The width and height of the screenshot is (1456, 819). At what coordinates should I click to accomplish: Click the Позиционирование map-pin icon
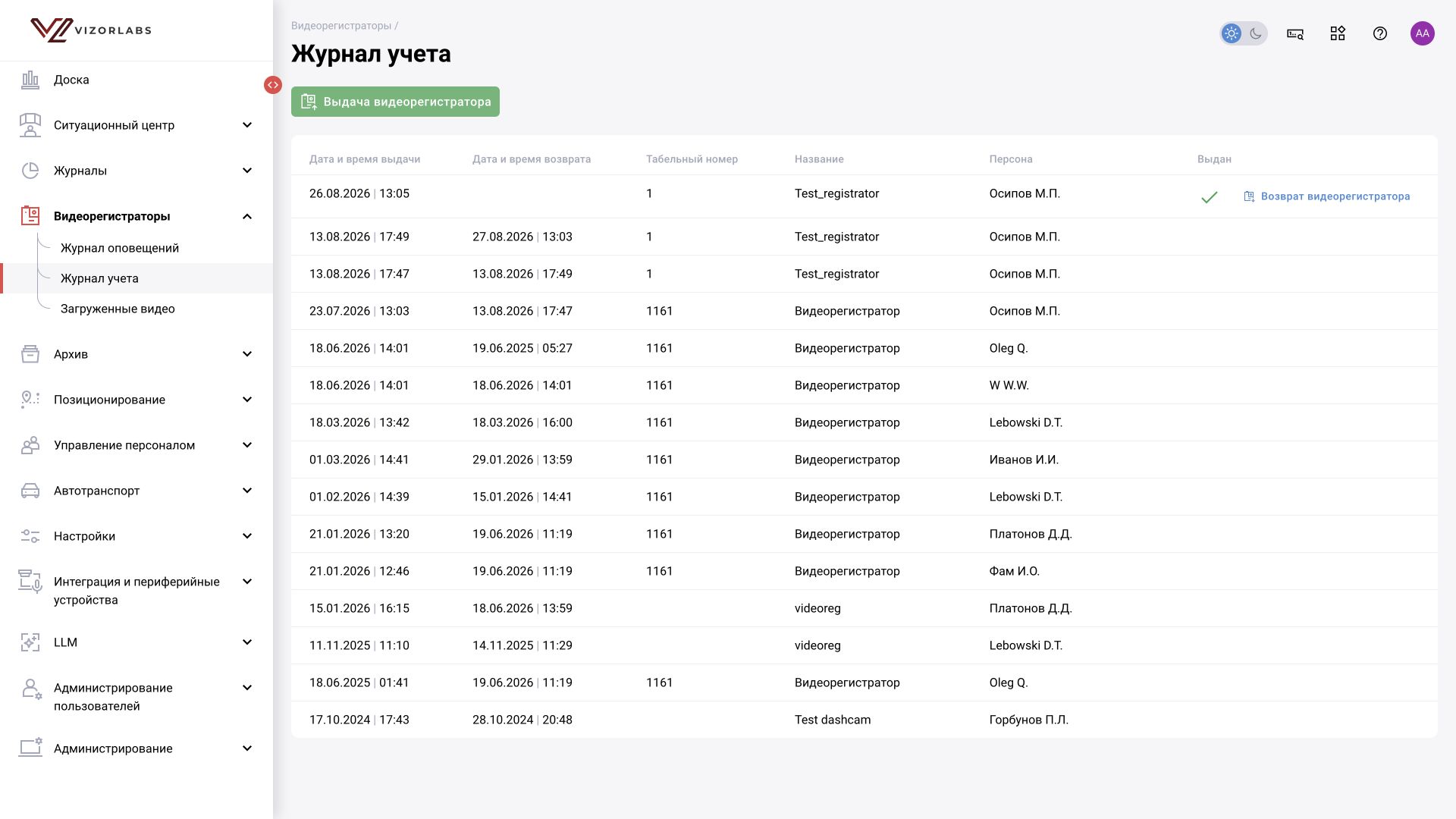30,400
